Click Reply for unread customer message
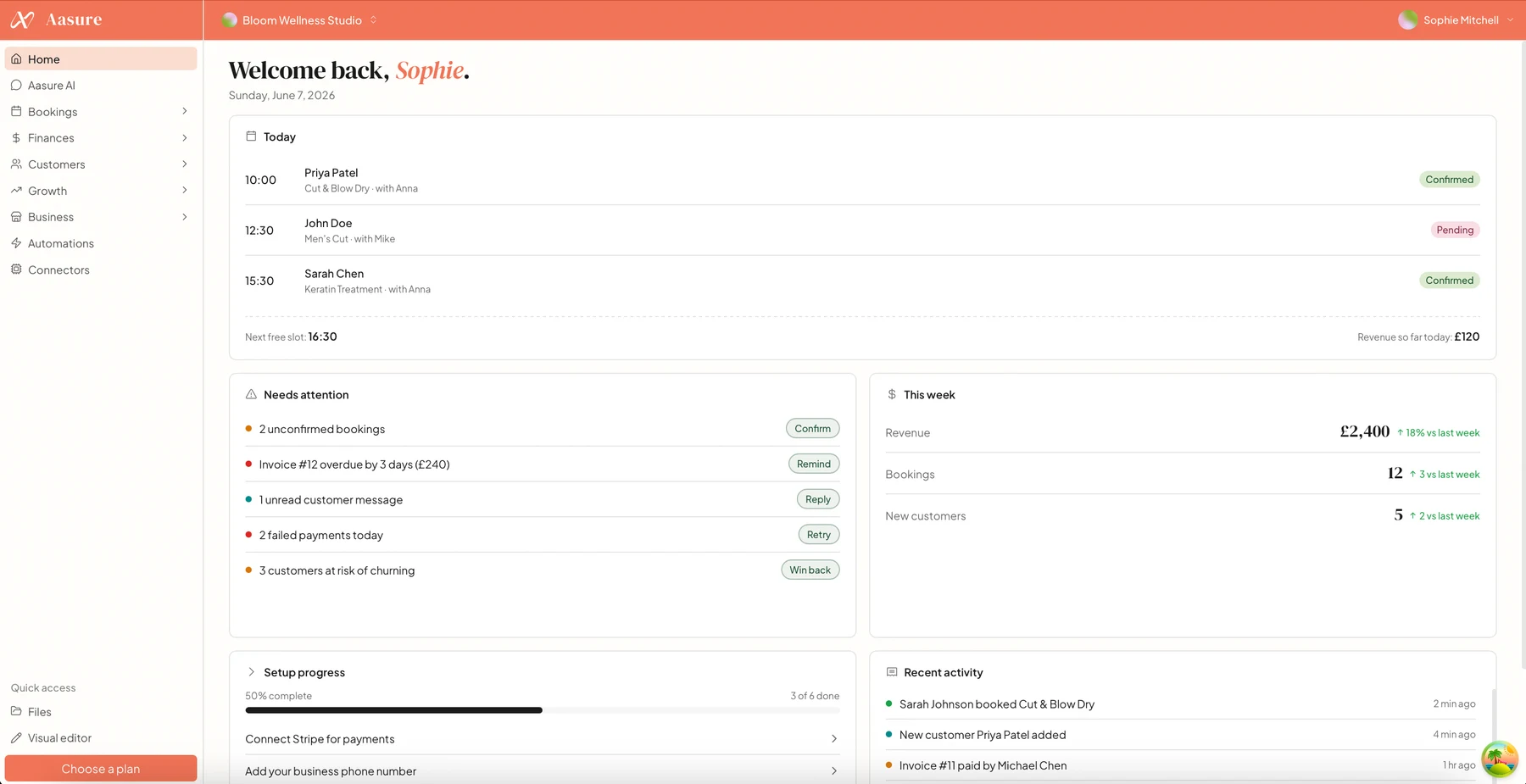Image resolution: width=1526 pixels, height=784 pixels. [x=818, y=499]
